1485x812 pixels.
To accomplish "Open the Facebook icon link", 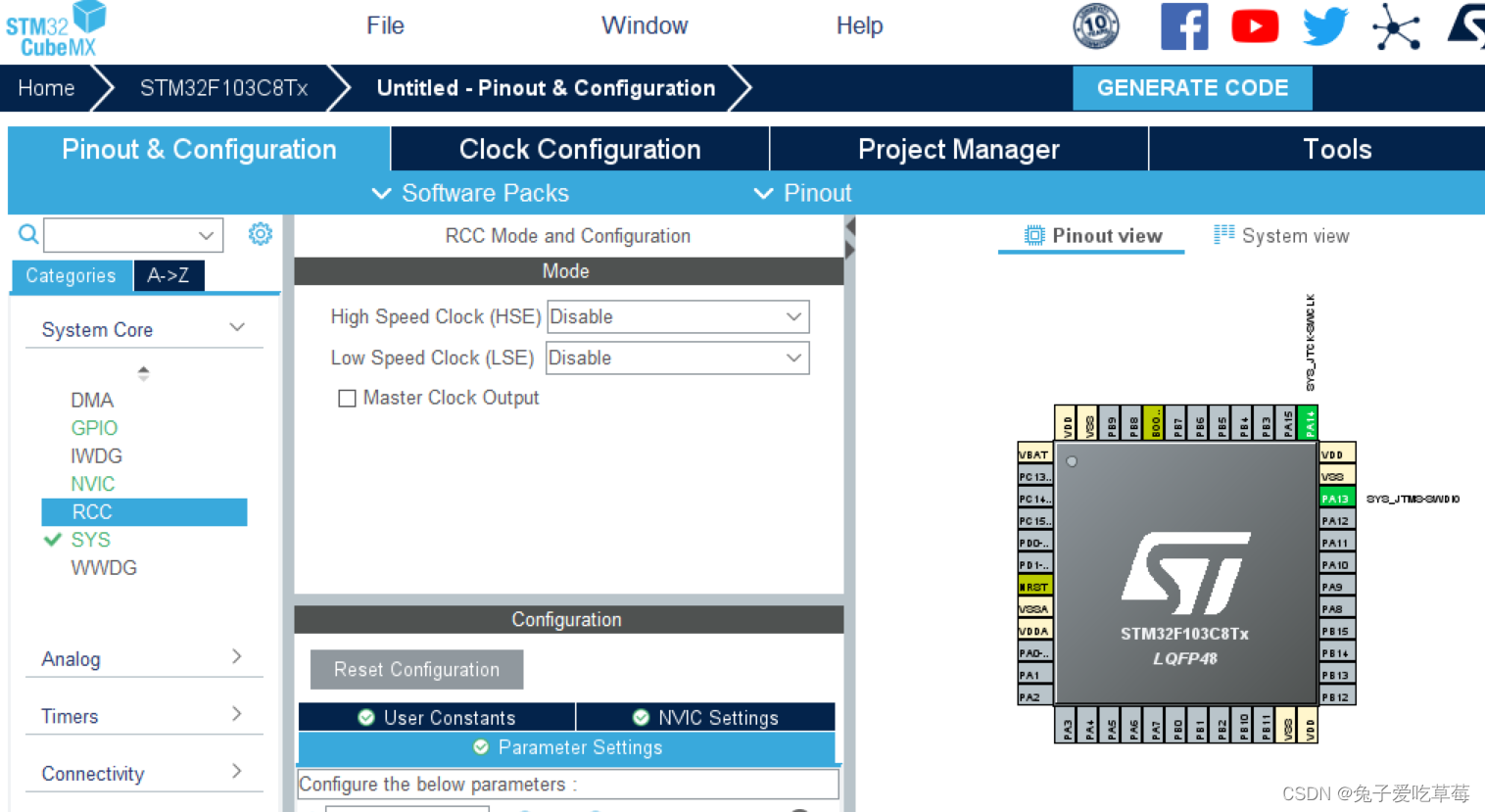I will (x=1184, y=26).
